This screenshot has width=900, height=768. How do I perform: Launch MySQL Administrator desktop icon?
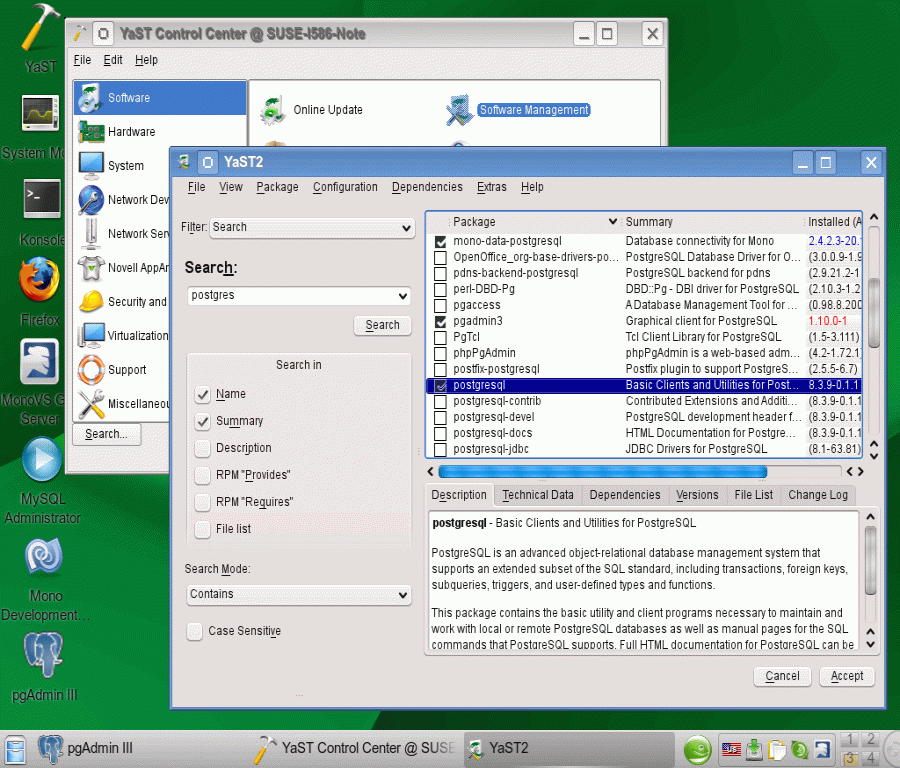(41, 459)
